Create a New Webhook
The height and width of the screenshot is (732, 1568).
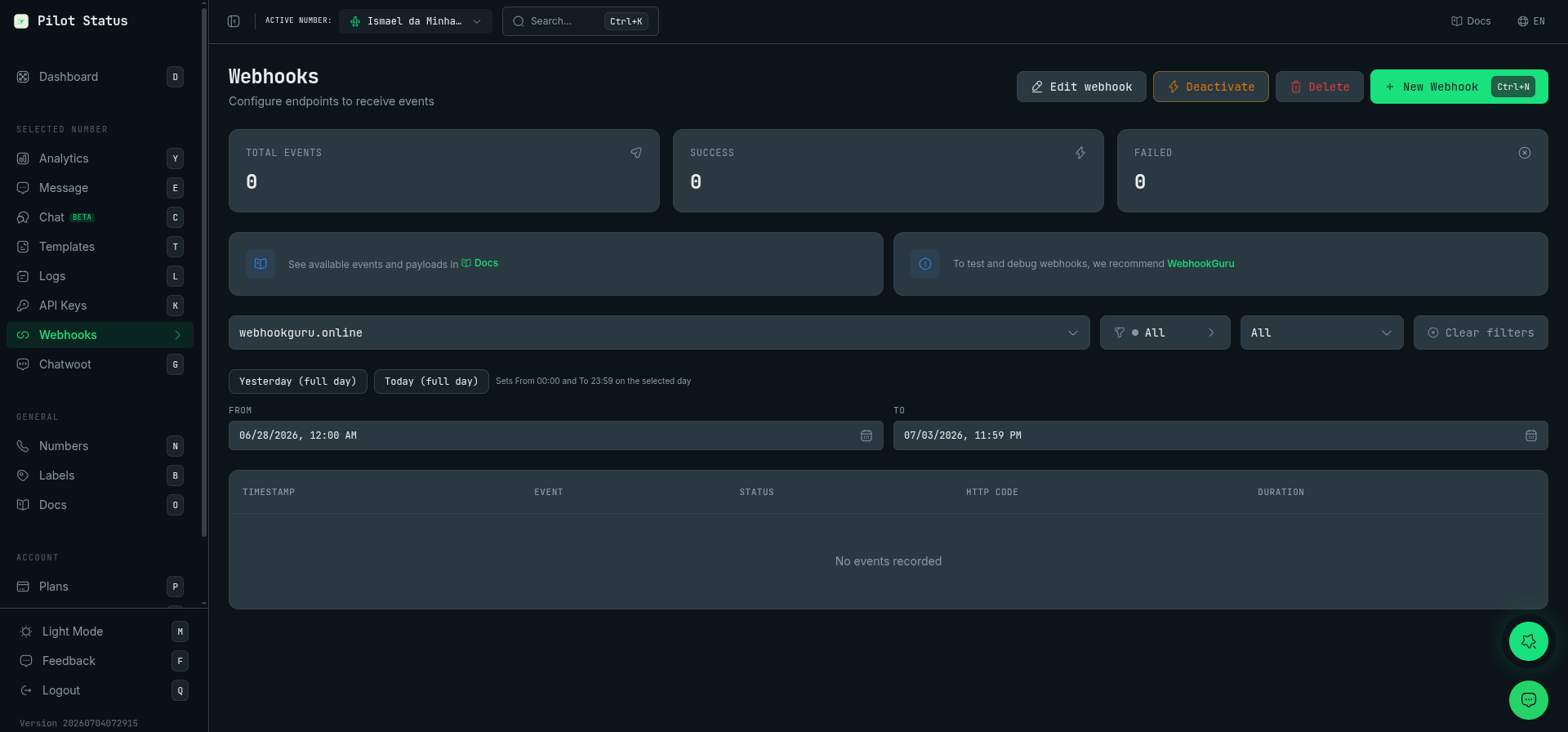pyautogui.click(x=1459, y=87)
